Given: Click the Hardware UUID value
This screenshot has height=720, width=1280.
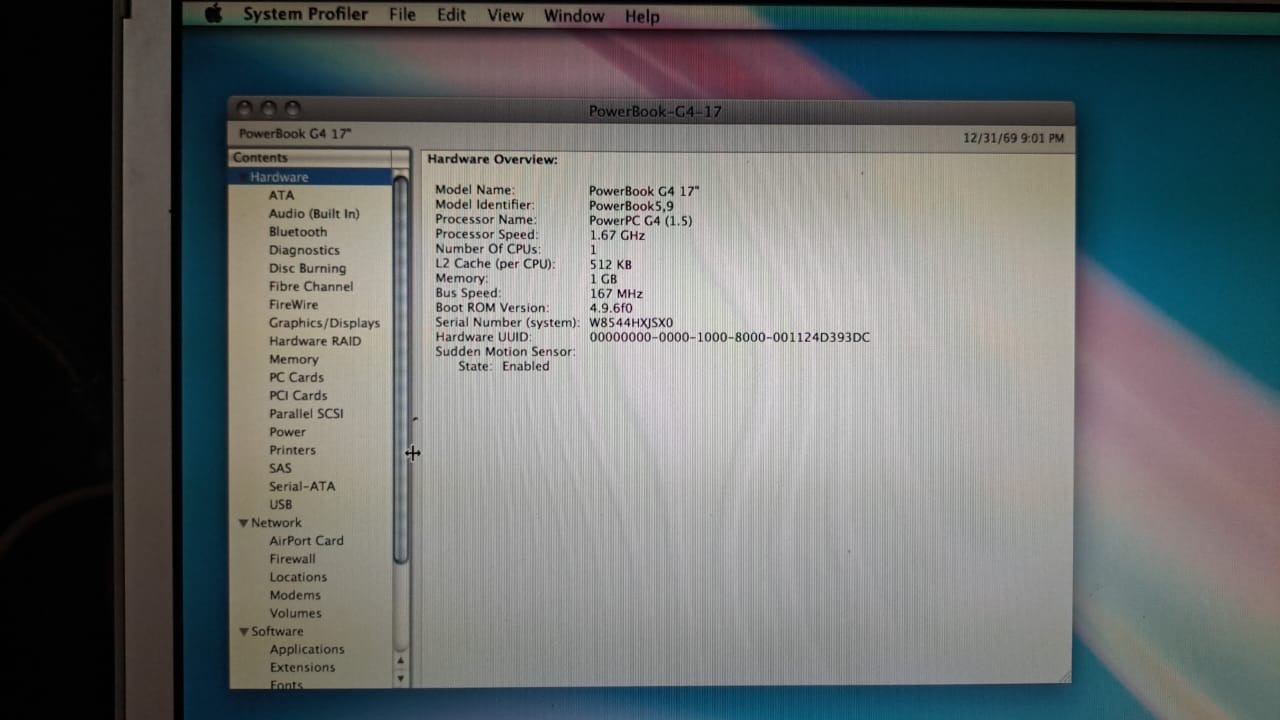Looking at the screenshot, I should (729, 337).
